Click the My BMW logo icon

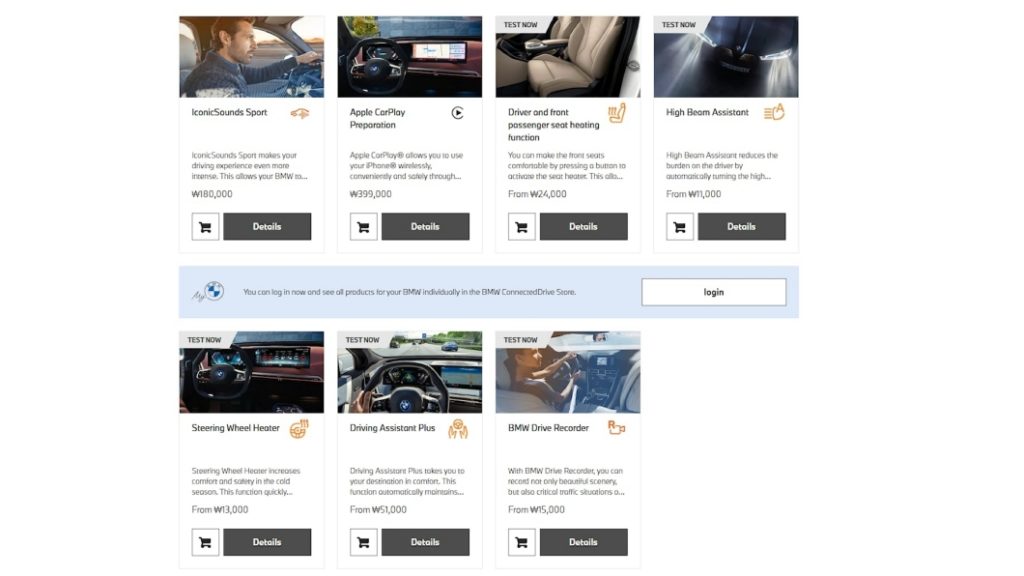pos(208,291)
